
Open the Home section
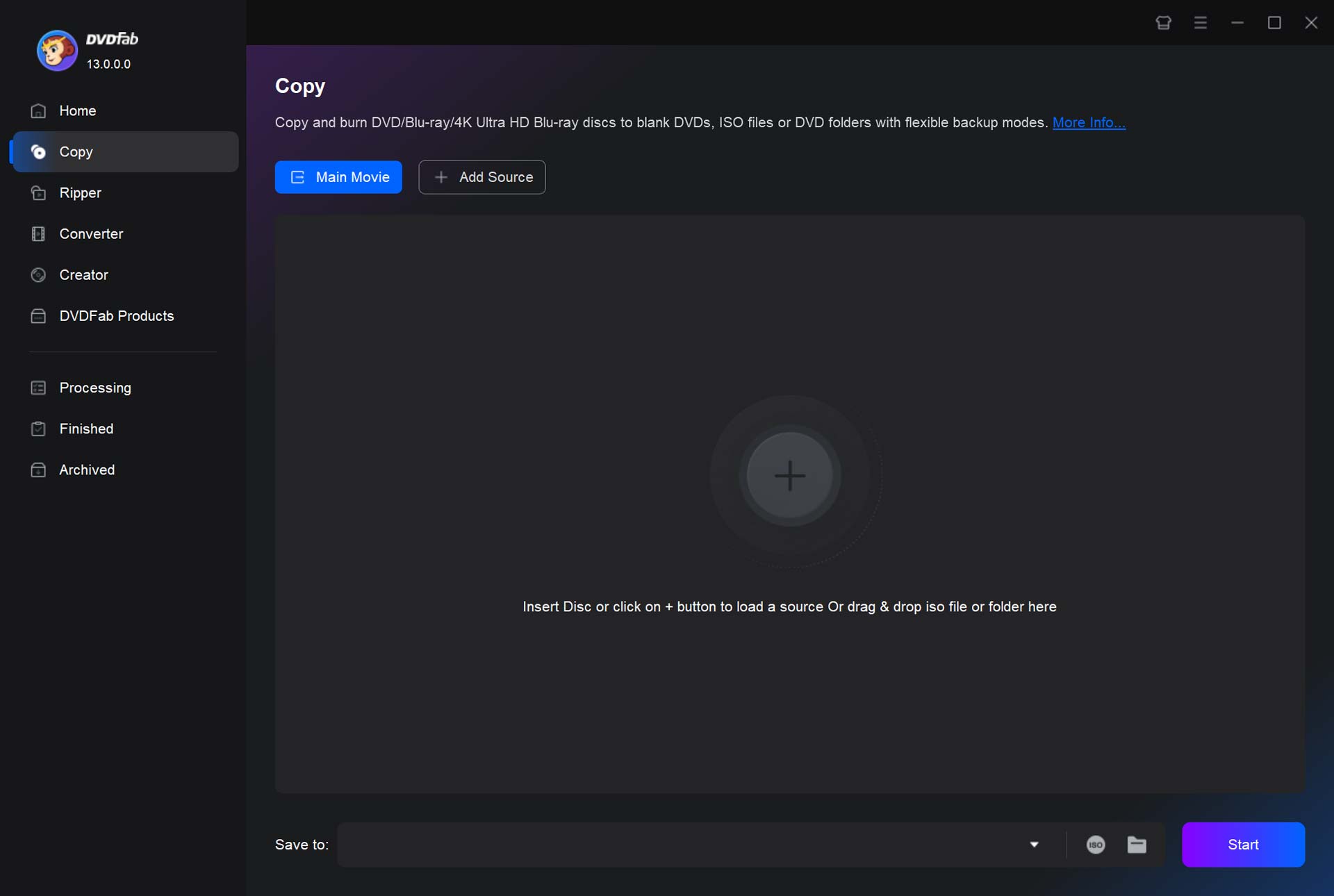(125, 111)
